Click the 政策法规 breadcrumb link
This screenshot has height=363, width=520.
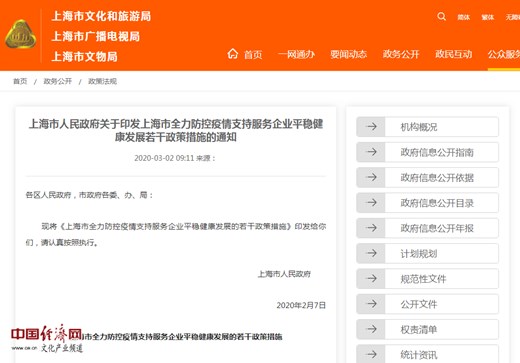(x=102, y=81)
